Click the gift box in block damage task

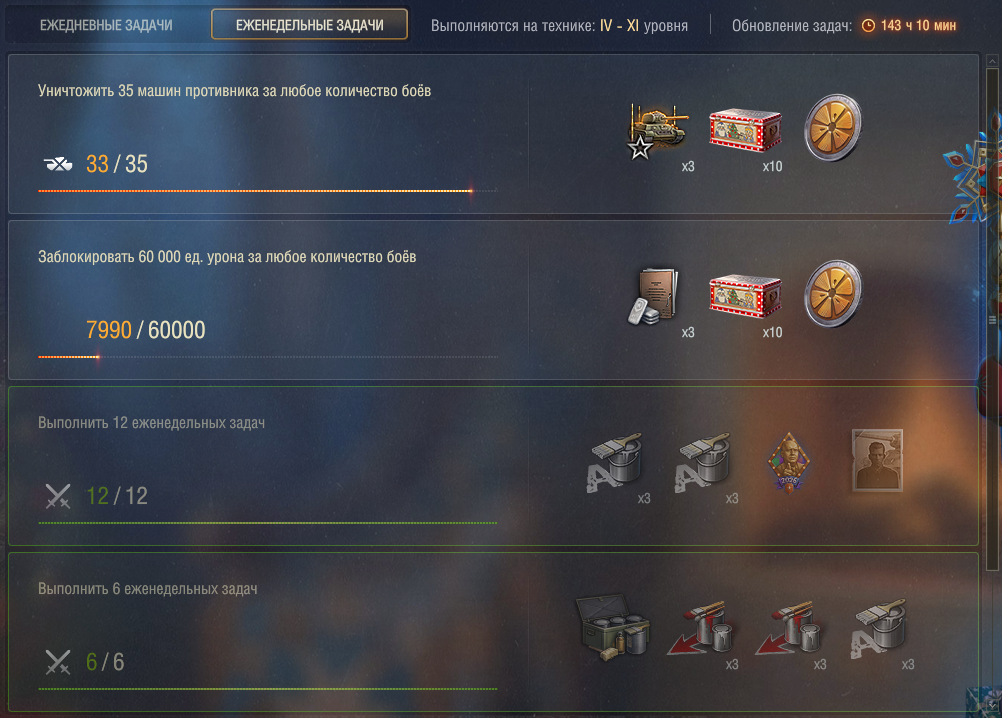[x=745, y=296]
